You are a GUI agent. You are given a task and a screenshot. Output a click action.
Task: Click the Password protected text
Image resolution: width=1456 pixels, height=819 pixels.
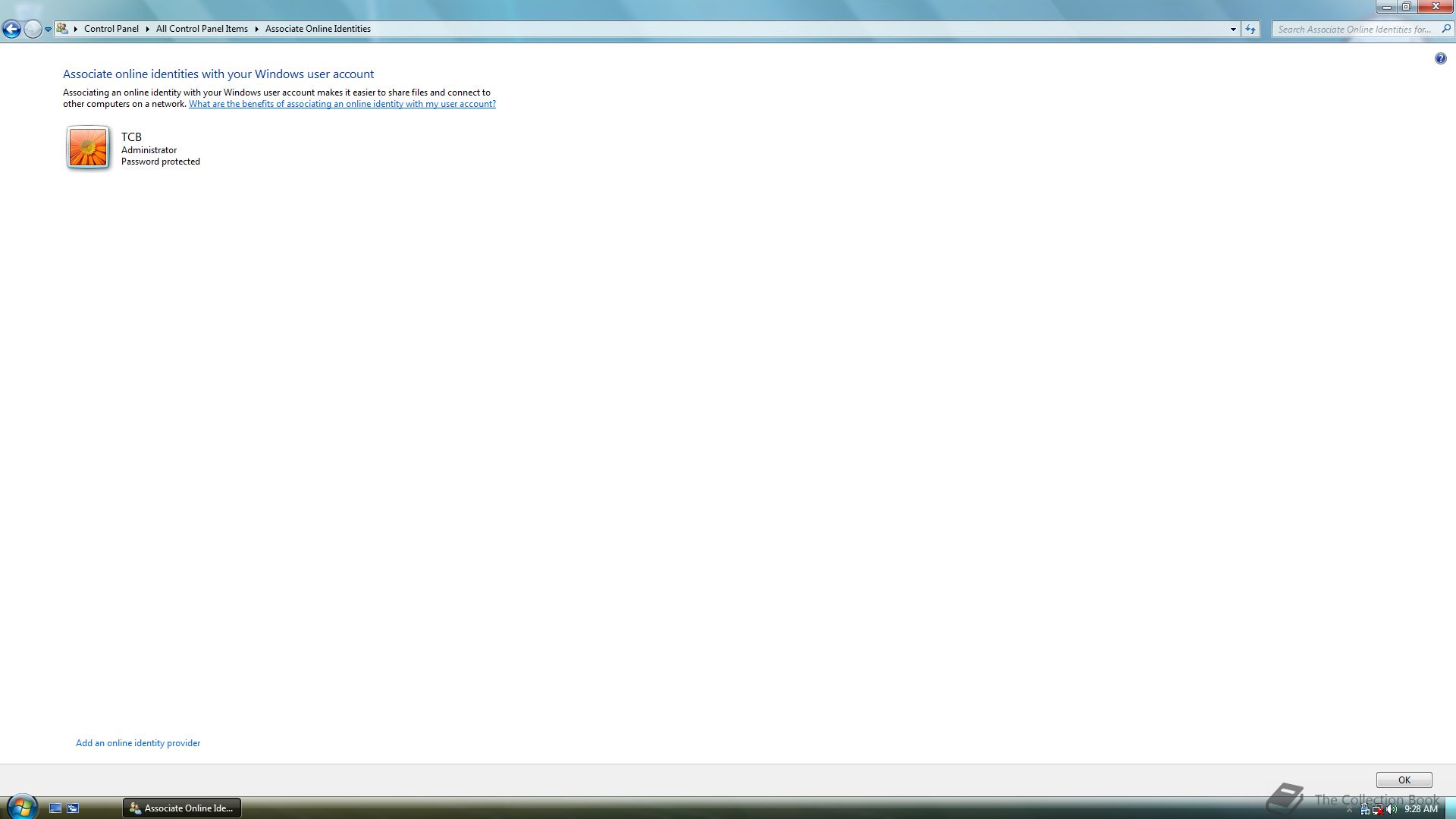point(161,162)
